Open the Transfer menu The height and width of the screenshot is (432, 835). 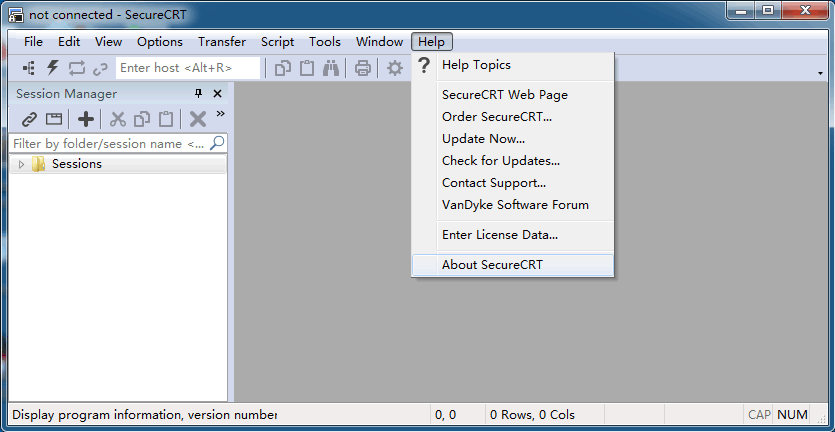pyautogui.click(x=222, y=42)
